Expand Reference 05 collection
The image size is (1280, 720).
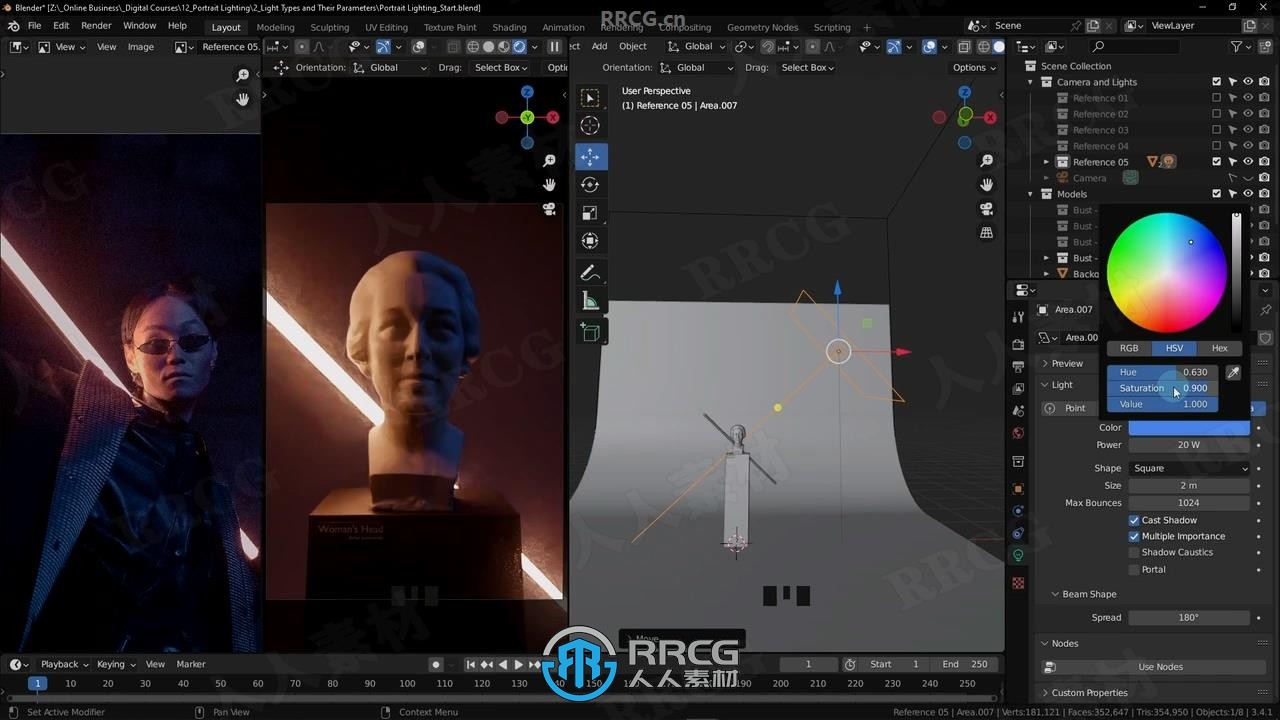point(1047,162)
